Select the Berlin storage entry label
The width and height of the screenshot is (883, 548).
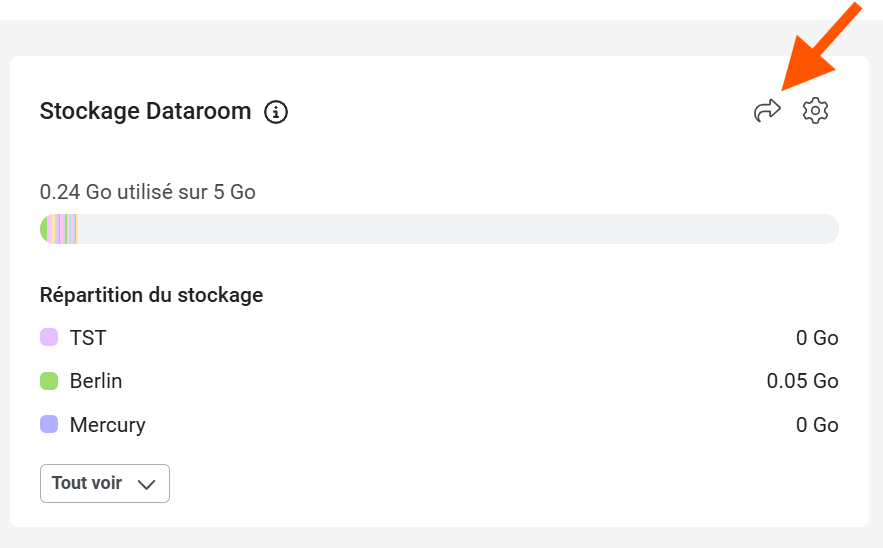tap(96, 381)
